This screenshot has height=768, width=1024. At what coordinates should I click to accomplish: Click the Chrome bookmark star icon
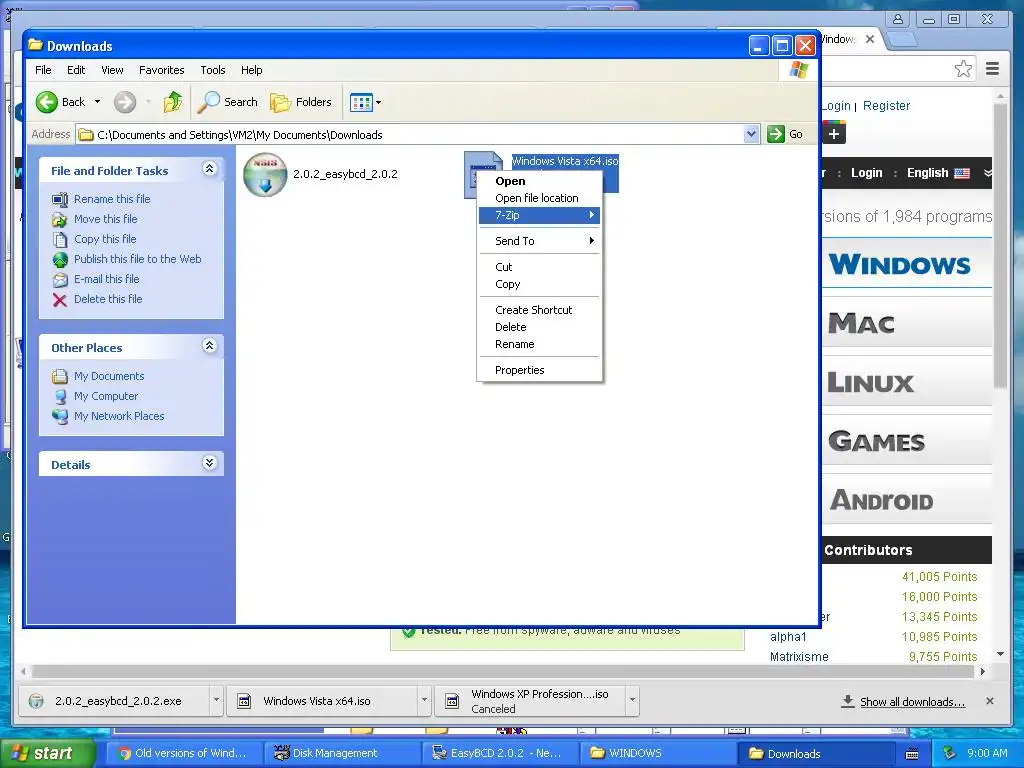pyautogui.click(x=963, y=69)
